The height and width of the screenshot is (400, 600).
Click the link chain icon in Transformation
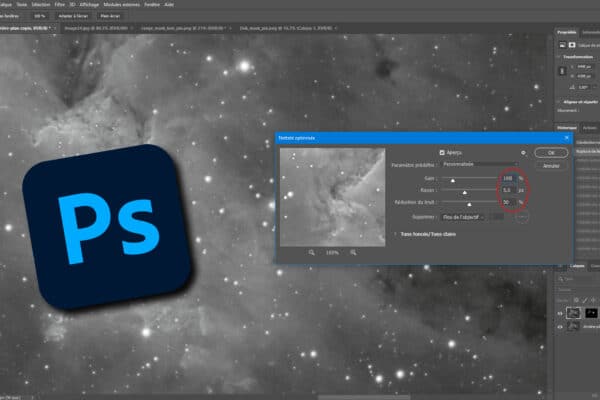coord(562,71)
